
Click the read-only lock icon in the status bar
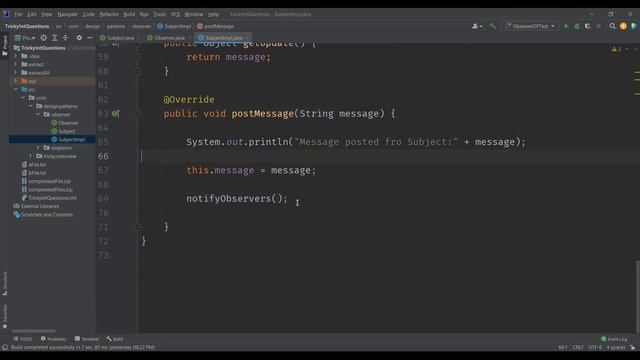point(632,347)
